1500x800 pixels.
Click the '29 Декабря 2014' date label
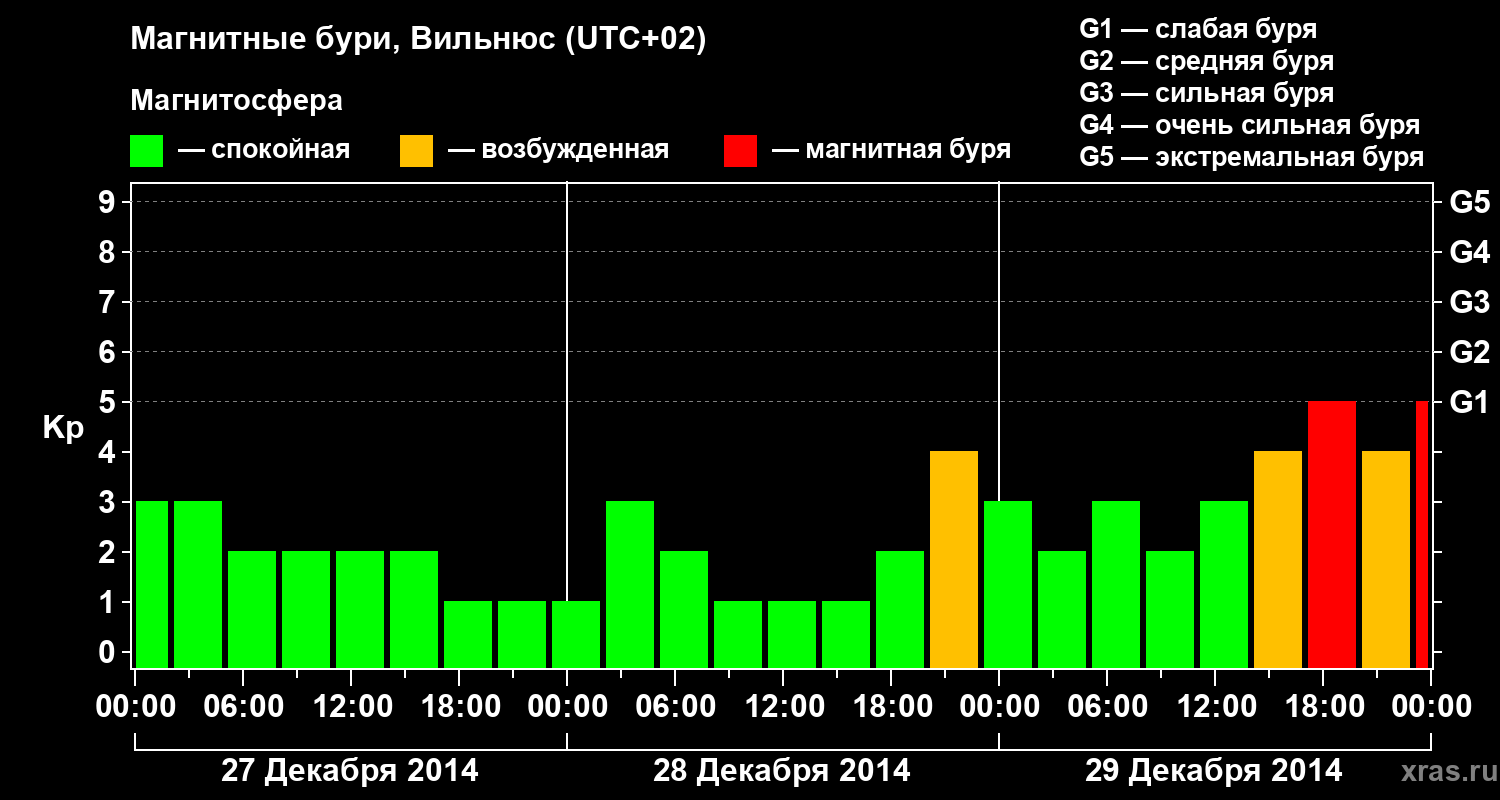[x=1214, y=771]
